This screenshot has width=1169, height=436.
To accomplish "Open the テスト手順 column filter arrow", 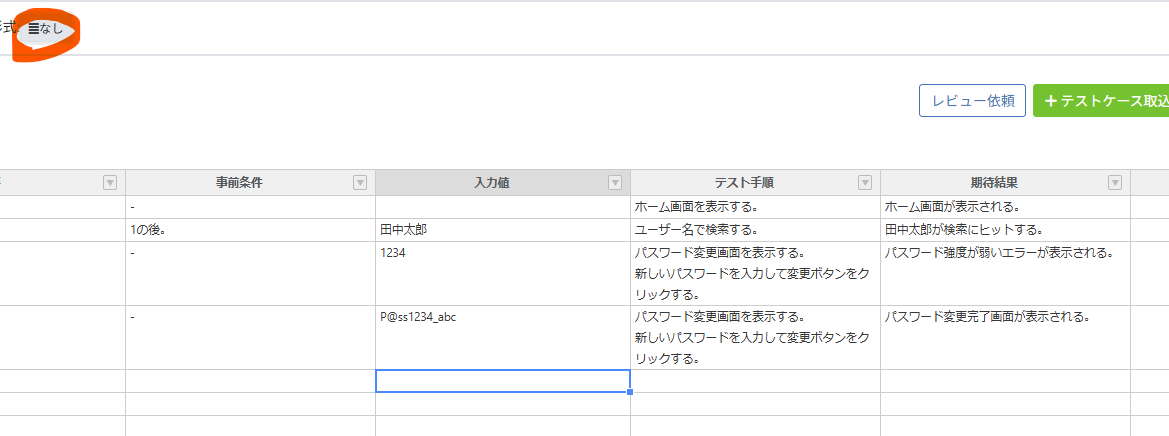I will pyautogui.click(x=865, y=183).
